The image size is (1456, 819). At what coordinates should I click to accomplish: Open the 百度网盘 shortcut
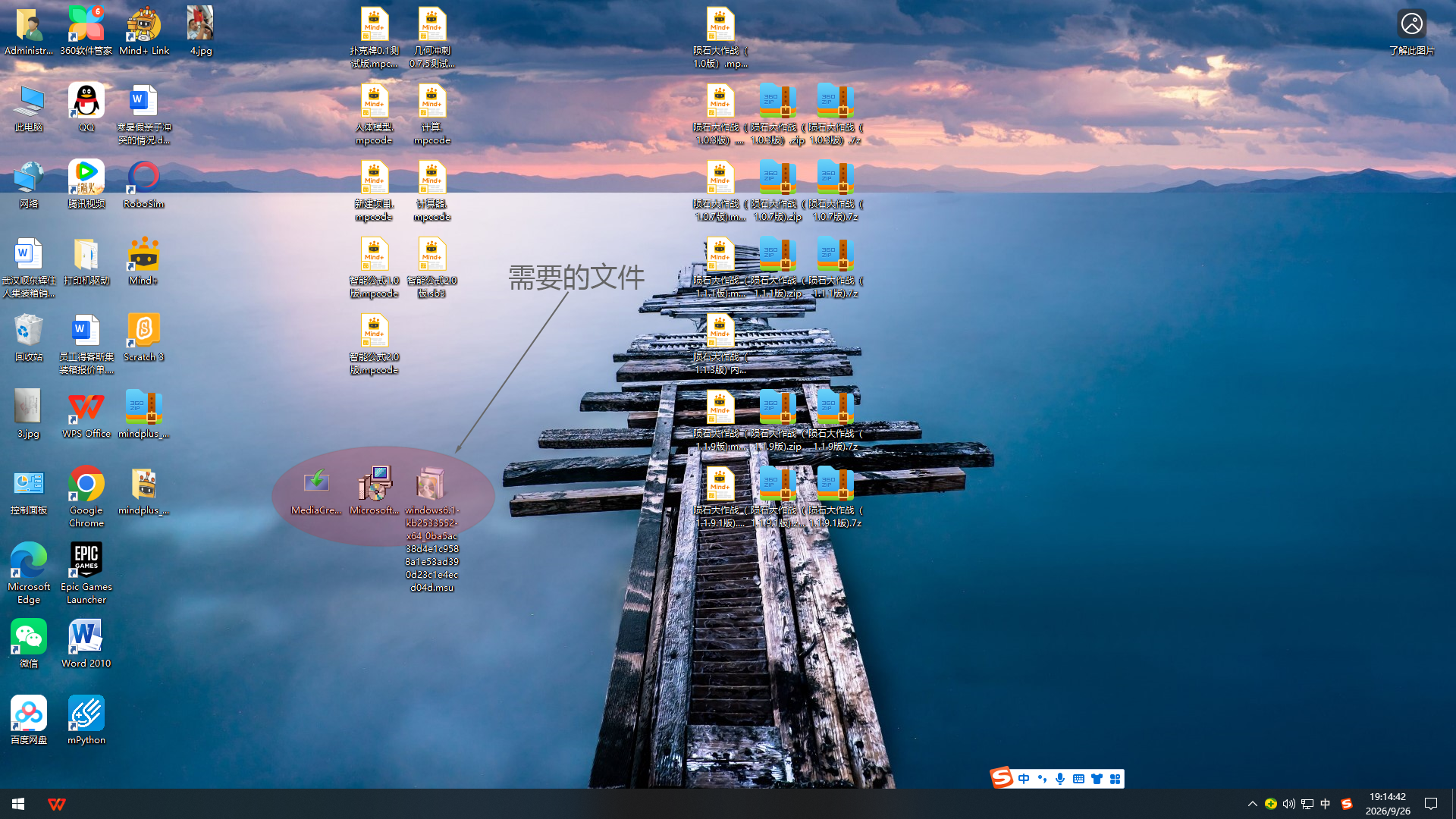point(29,720)
